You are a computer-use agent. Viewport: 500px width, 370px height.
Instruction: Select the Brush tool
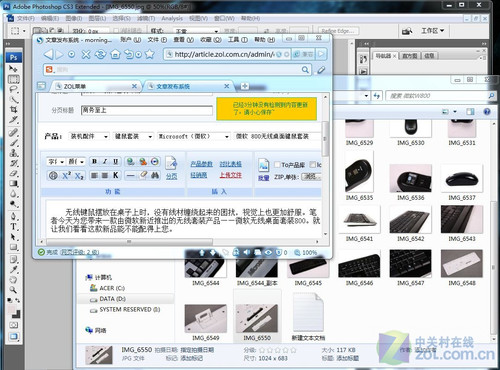[x=14, y=143]
